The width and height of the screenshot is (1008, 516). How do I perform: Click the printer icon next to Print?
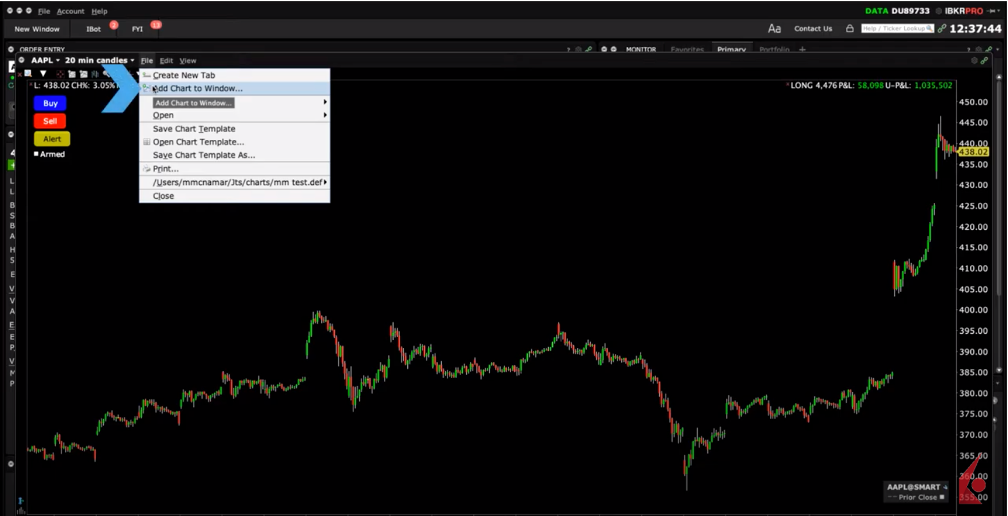[x=146, y=169]
